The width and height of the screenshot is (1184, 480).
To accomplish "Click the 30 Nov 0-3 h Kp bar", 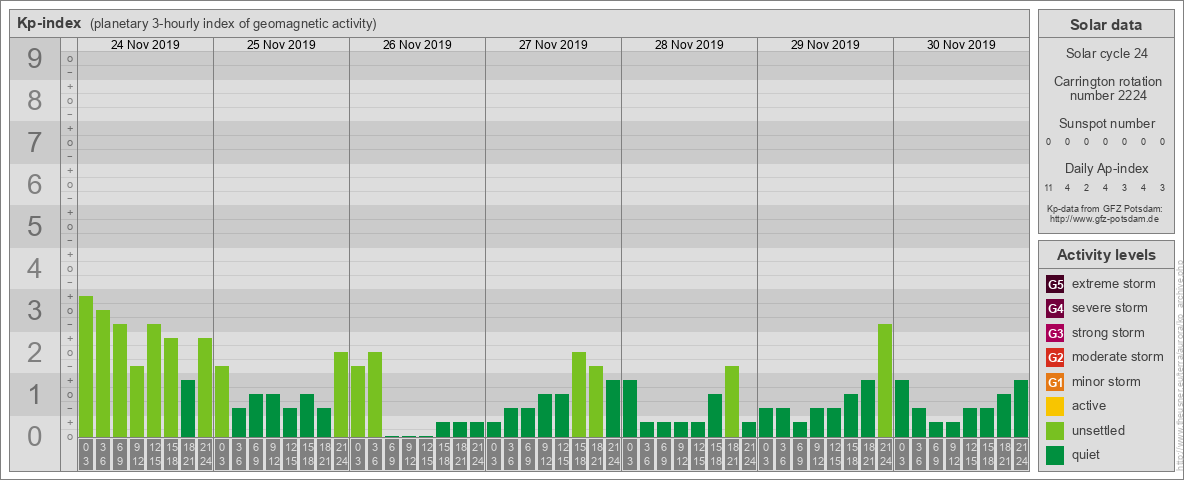I will point(902,408).
